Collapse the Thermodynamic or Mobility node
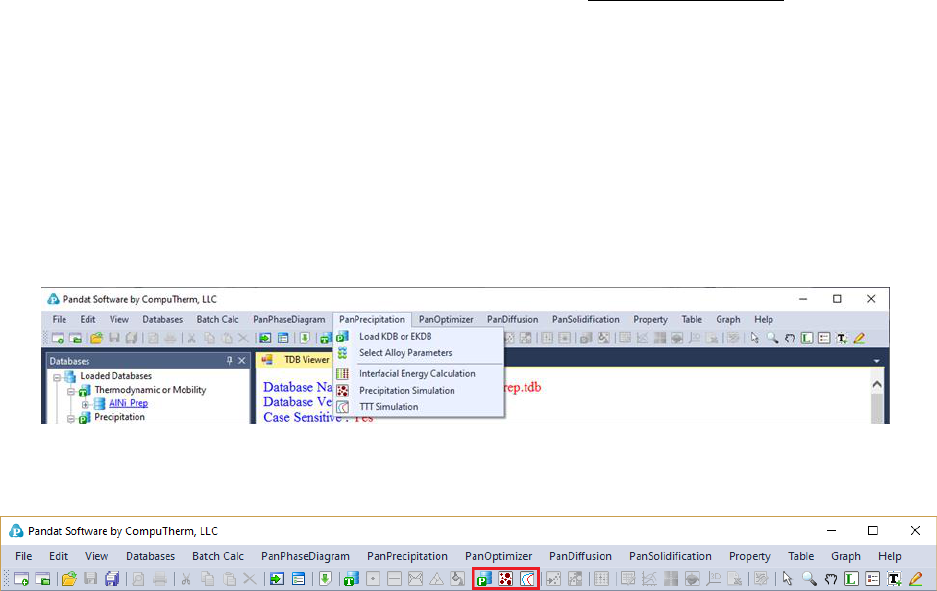The width and height of the screenshot is (937, 591). [x=71, y=392]
